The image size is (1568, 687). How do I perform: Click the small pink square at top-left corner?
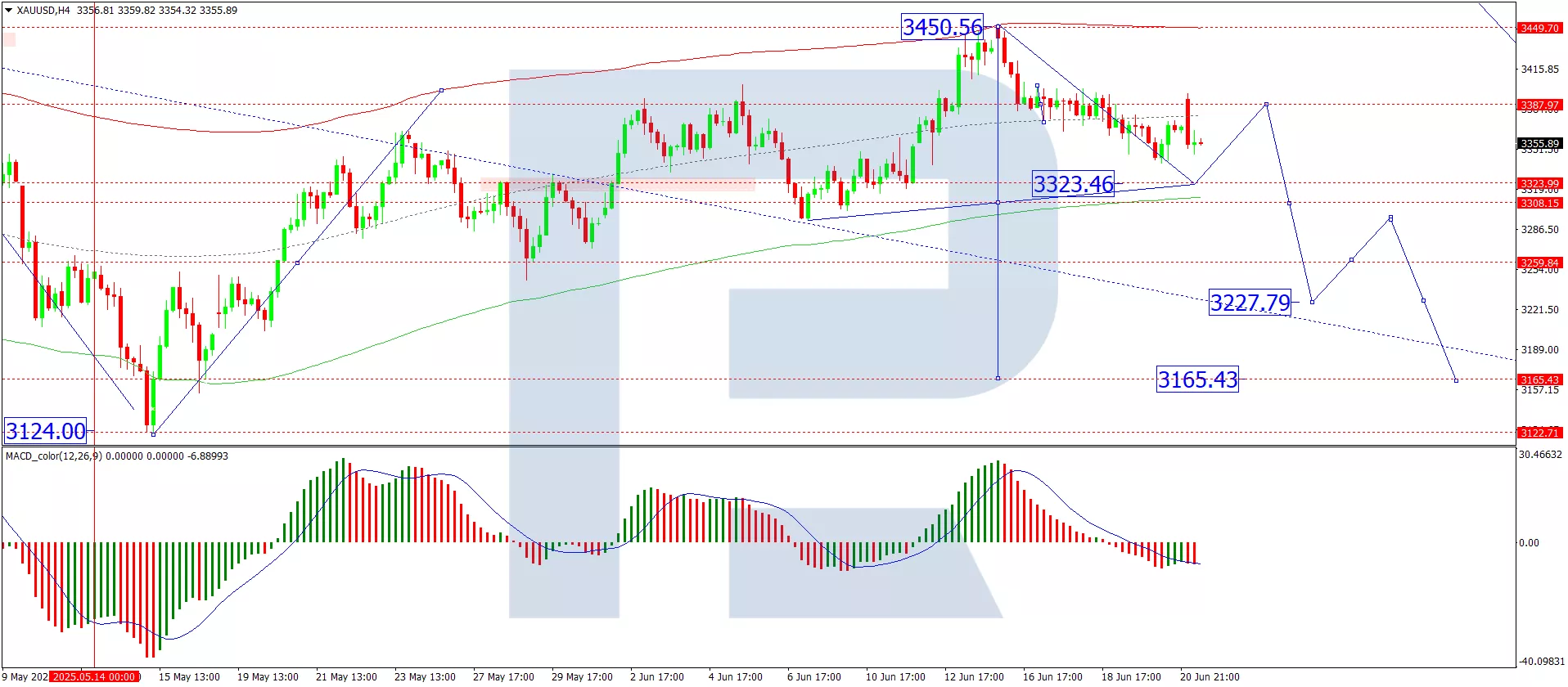pyautogui.click(x=9, y=38)
